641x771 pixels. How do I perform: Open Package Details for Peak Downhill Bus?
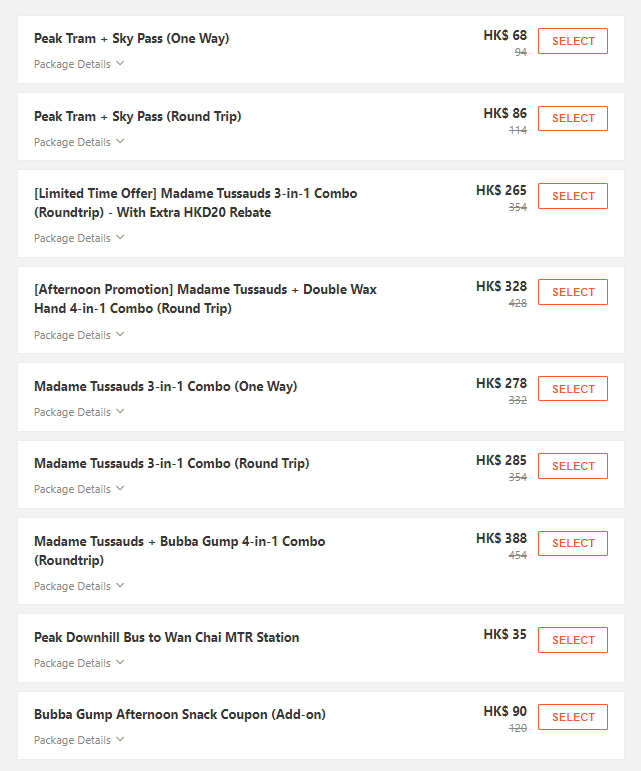click(x=79, y=663)
